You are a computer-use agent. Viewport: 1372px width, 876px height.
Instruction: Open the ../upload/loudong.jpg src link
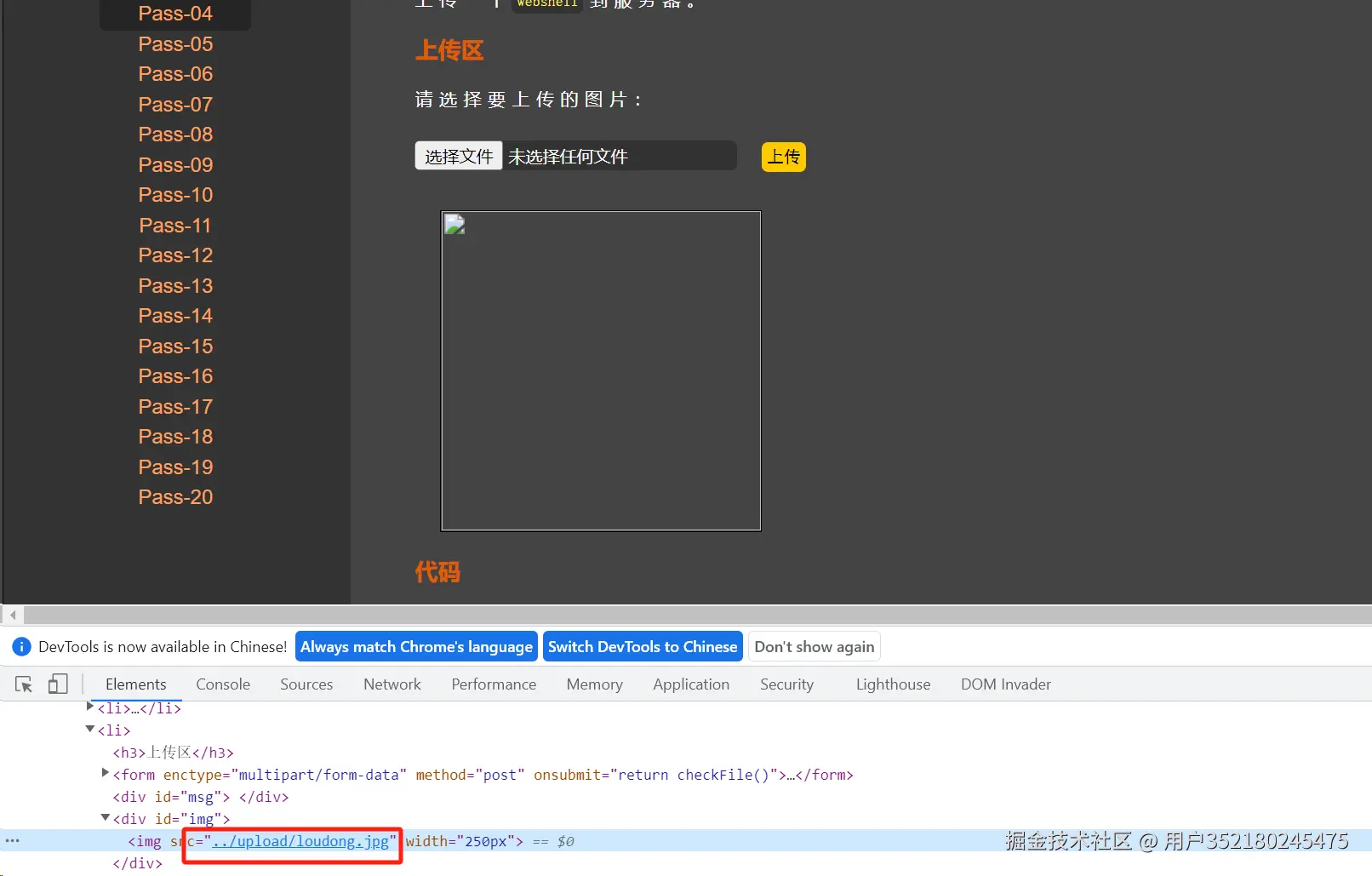pos(300,841)
